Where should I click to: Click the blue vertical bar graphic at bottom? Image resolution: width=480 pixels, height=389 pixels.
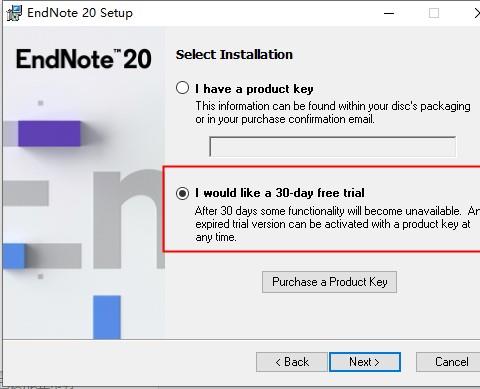pyautogui.click(x=107, y=317)
